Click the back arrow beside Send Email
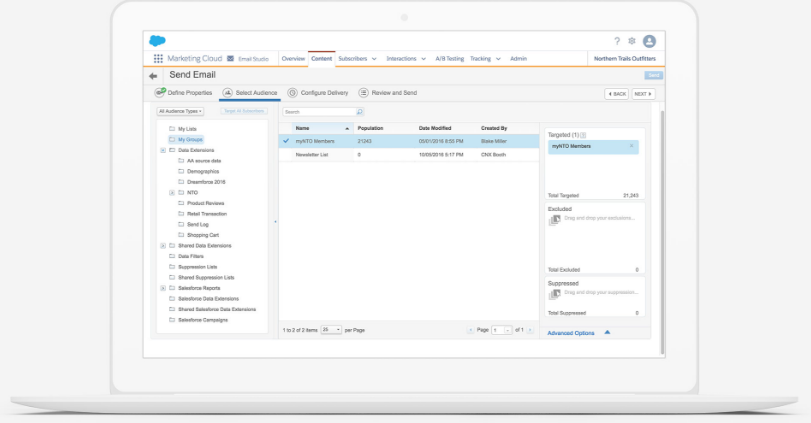Screen dimensions: 811x423 click(x=153, y=76)
